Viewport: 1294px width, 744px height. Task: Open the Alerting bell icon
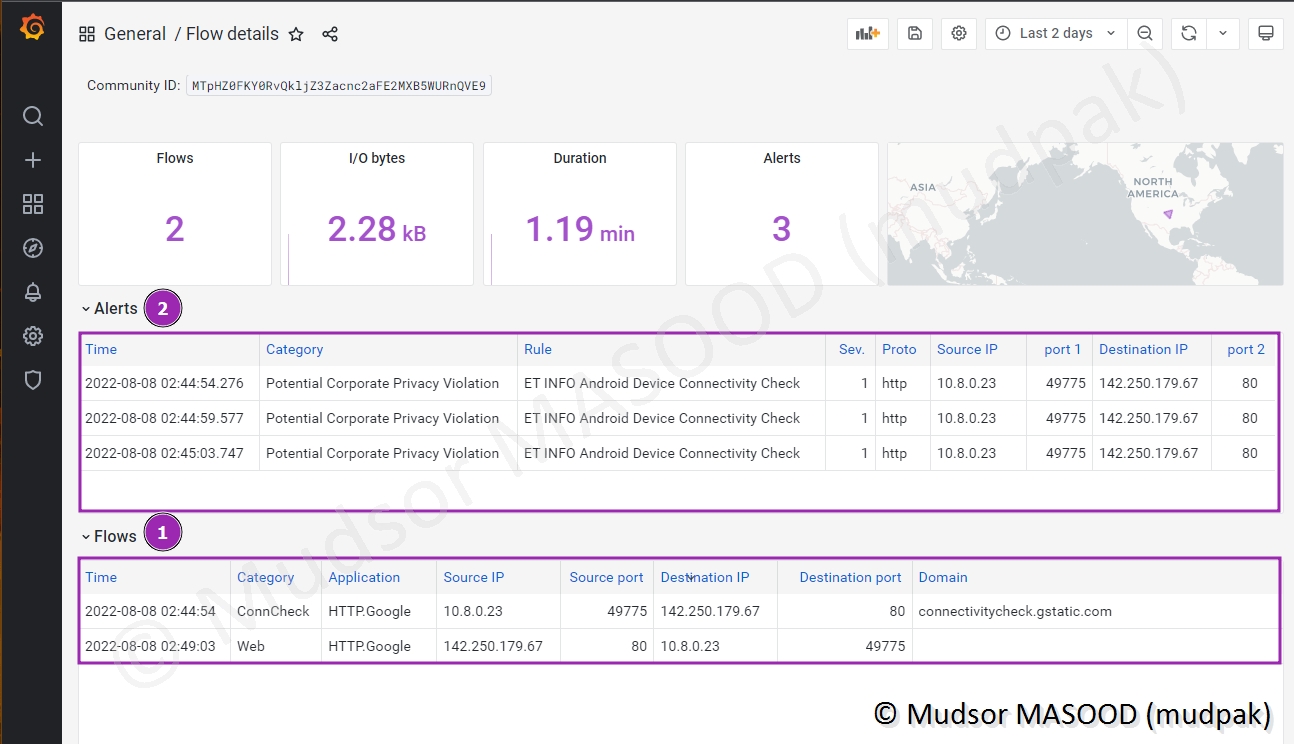tap(33, 292)
